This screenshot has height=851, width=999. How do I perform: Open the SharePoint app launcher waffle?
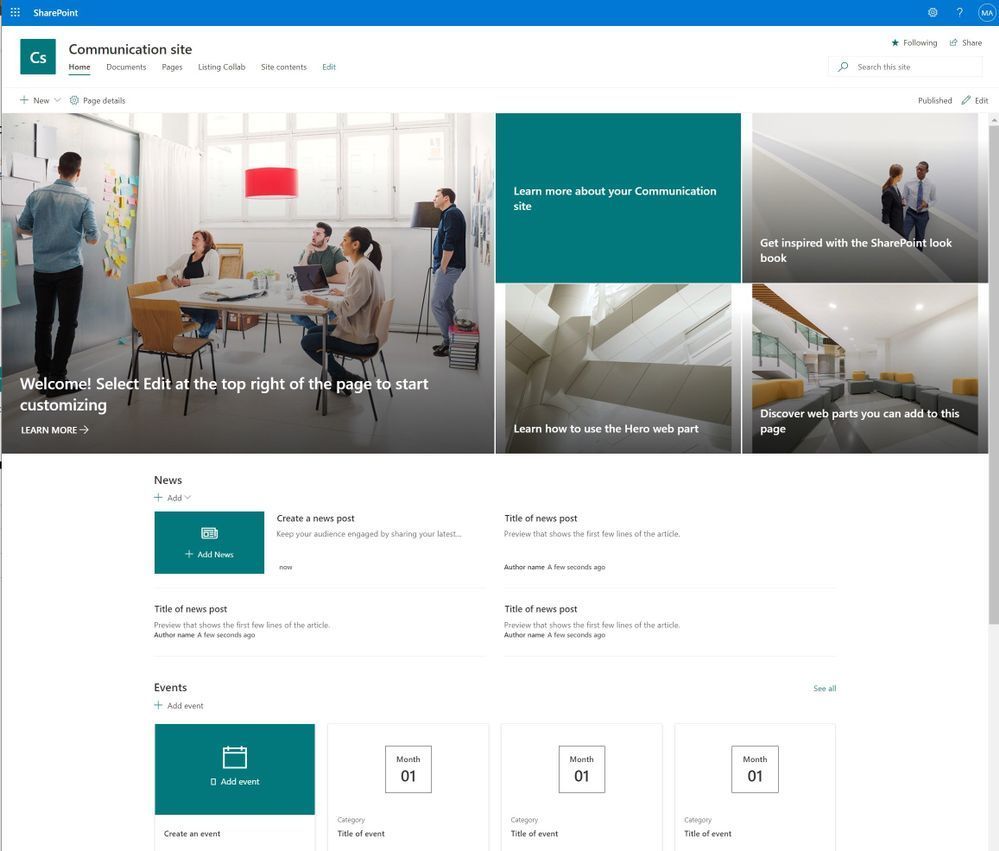pyautogui.click(x=15, y=12)
